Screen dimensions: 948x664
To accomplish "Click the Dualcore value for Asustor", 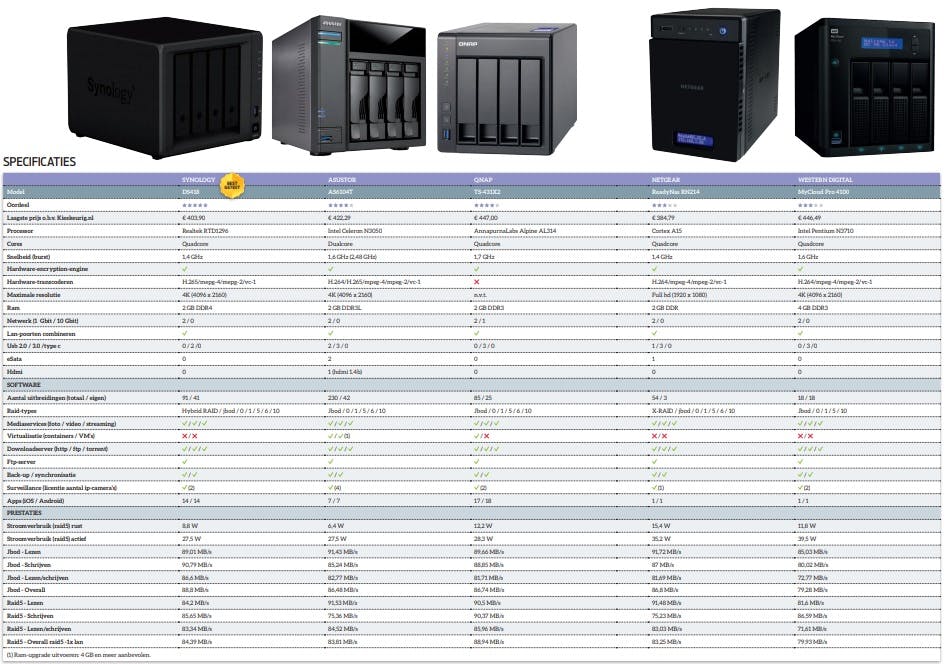I will click(x=340, y=244).
